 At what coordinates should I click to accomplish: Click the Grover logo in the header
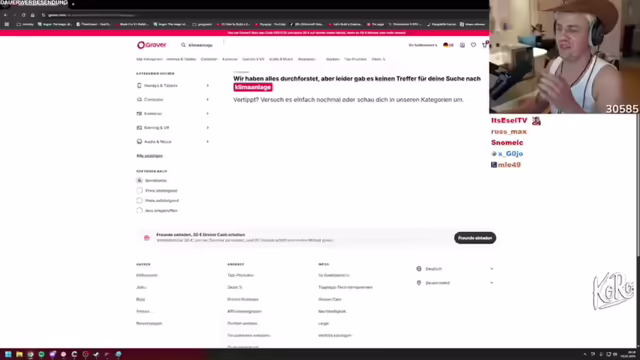point(151,45)
